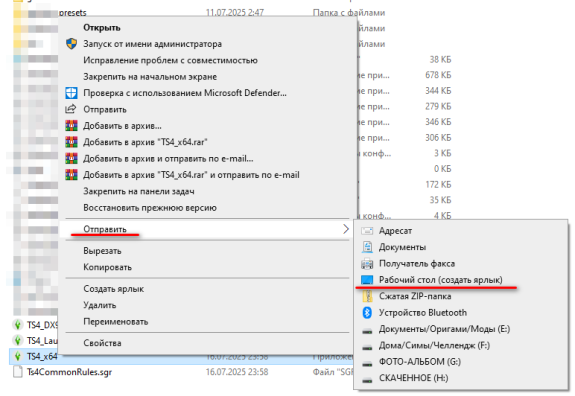Choose Восстановить прежнюю версию

click(x=150, y=208)
